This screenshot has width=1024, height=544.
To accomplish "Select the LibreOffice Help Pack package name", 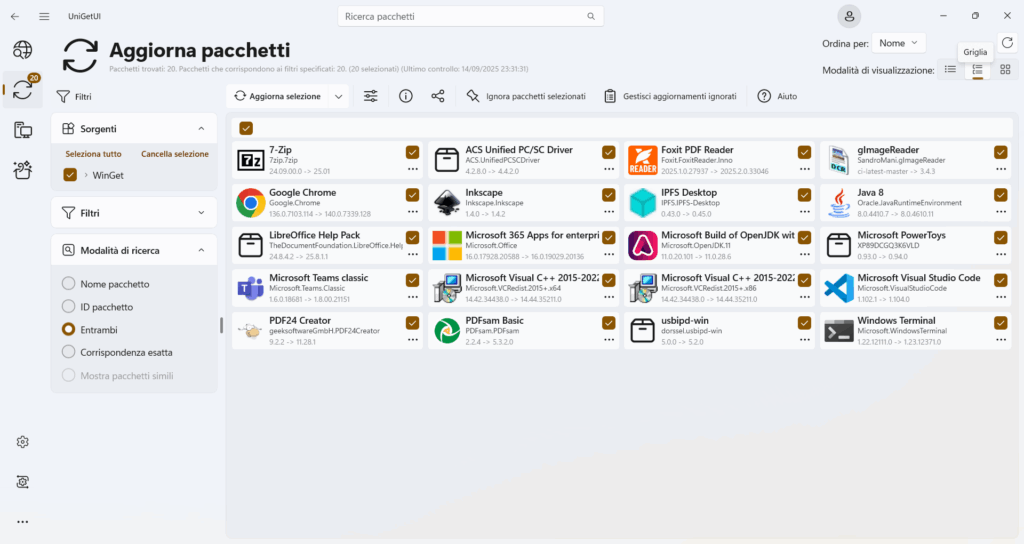I will coord(315,235).
